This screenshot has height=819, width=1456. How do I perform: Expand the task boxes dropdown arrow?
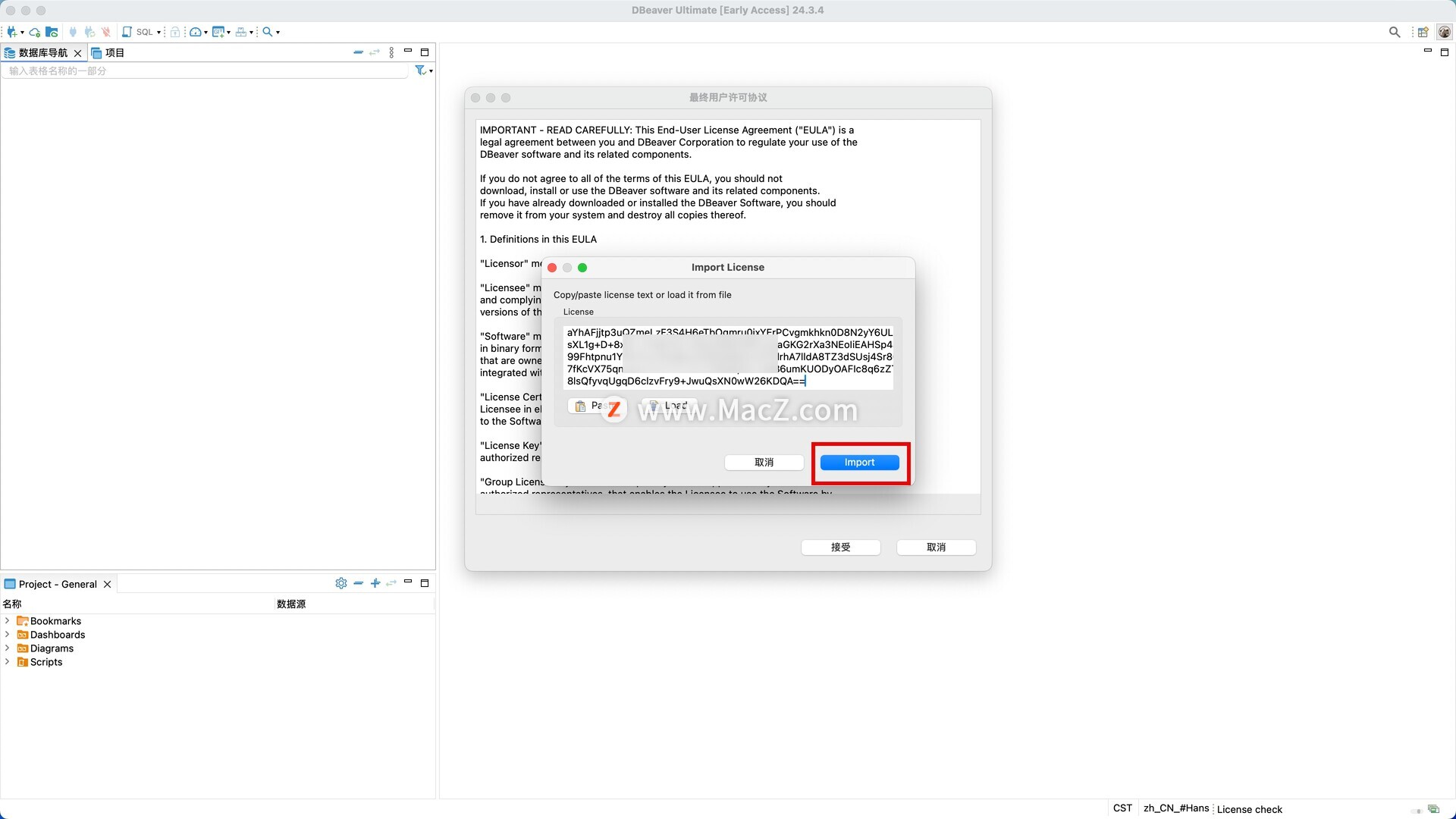pyautogui.click(x=251, y=33)
